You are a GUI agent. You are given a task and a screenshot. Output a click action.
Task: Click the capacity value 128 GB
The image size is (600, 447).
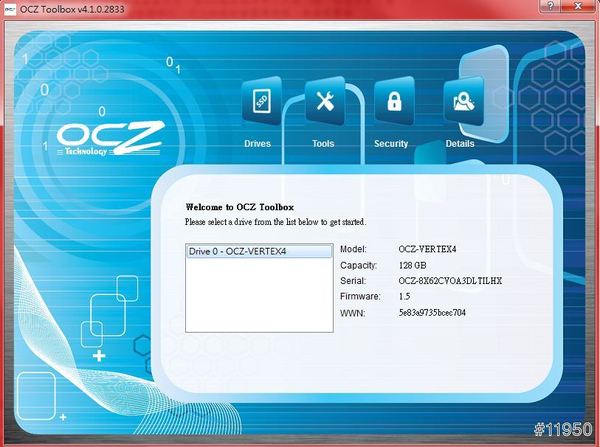point(412,265)
